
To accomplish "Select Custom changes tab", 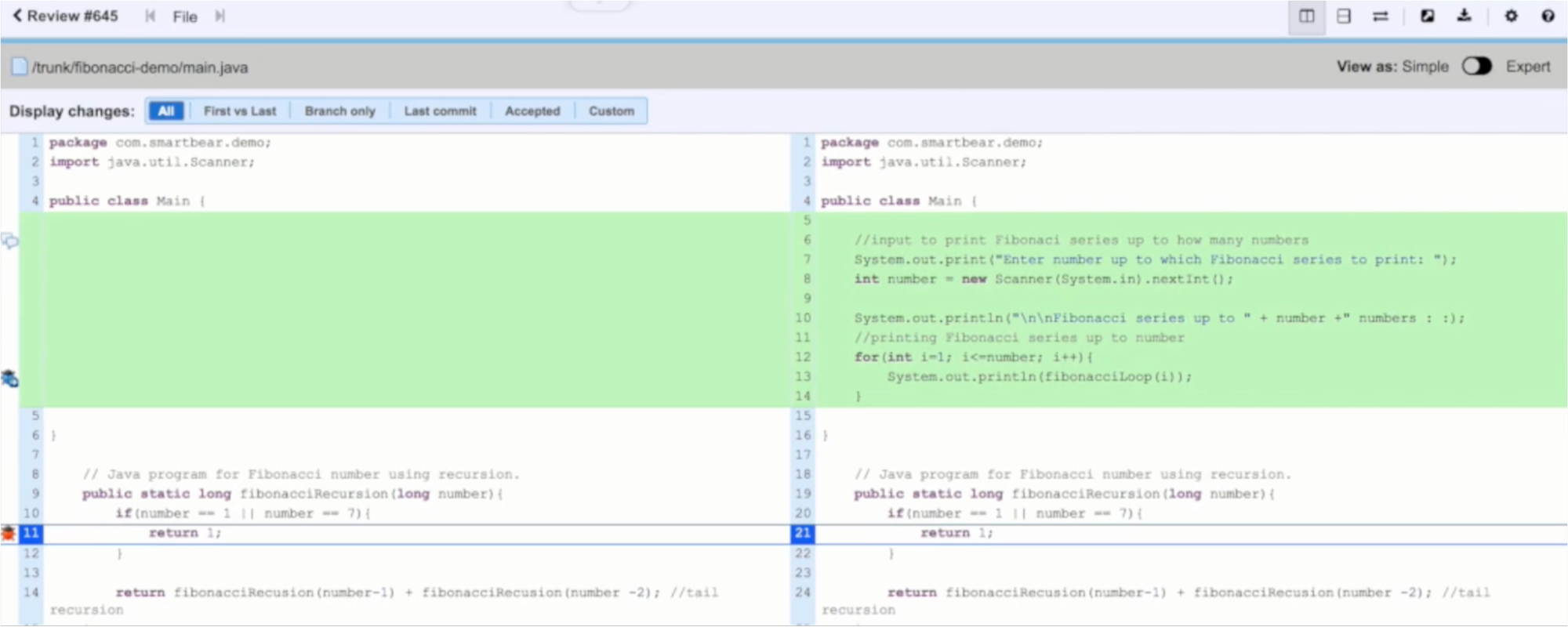I will click(612, 111).
